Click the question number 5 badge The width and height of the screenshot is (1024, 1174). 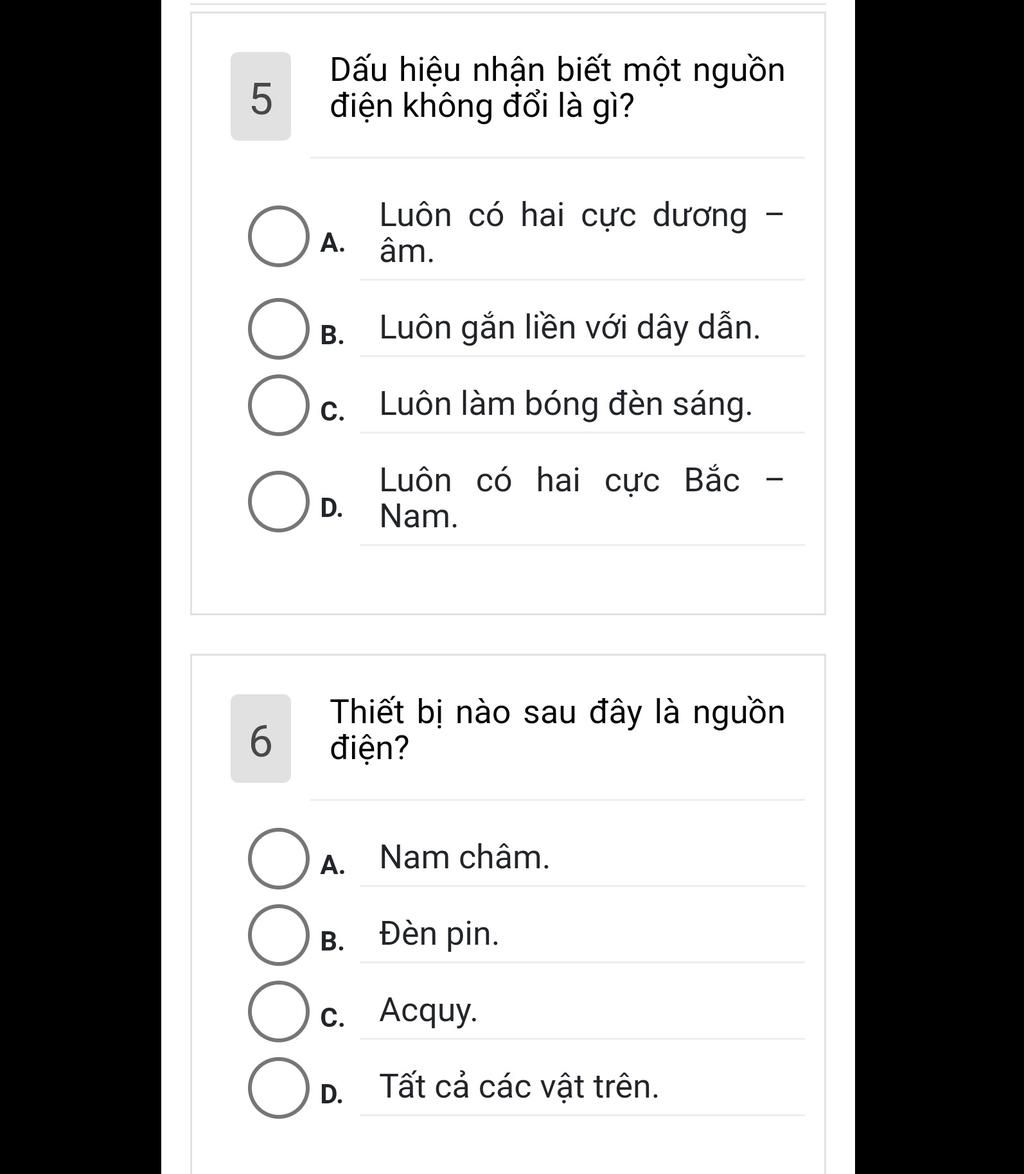(x=260, y=96)
